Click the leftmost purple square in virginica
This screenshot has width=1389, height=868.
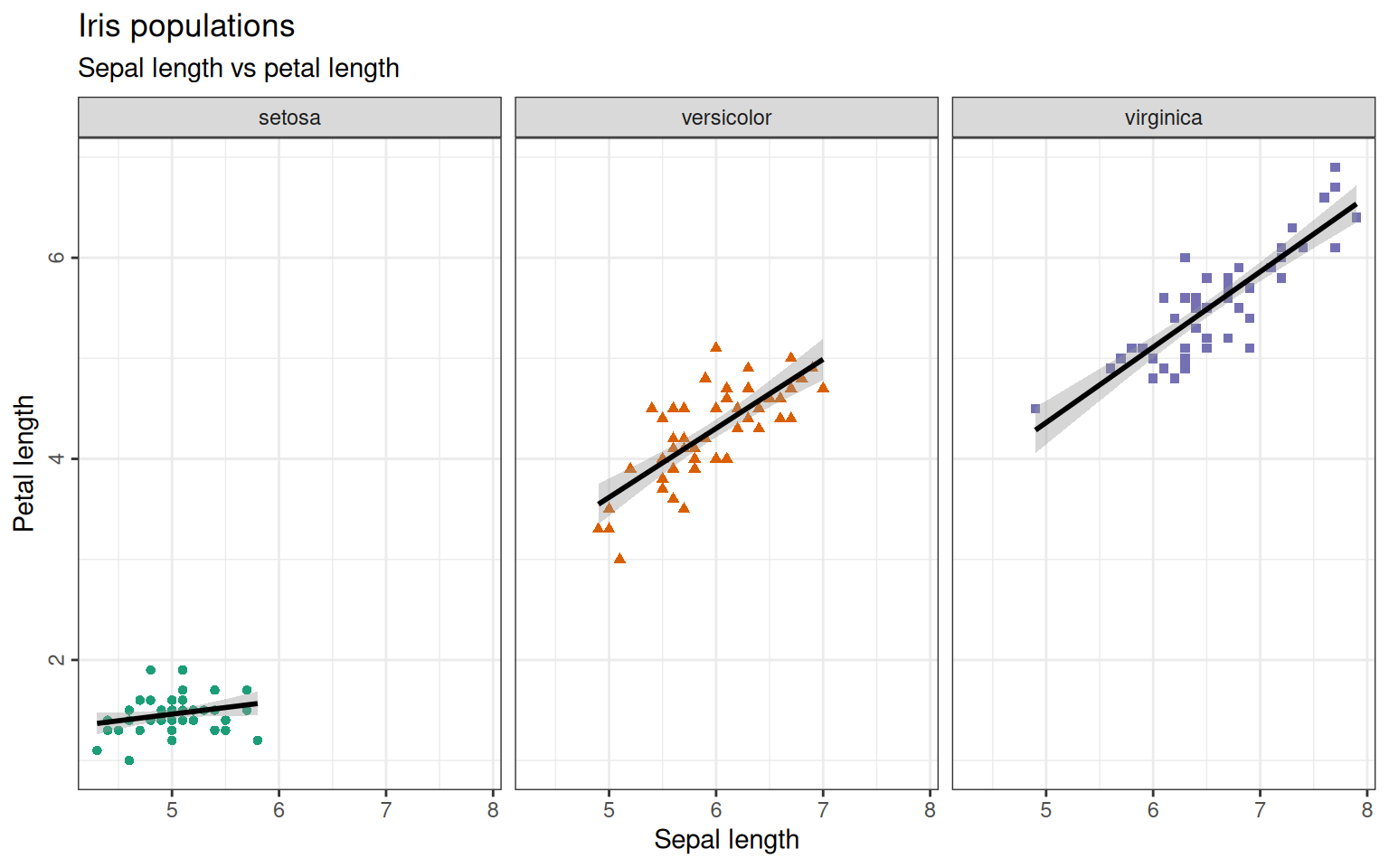1035,409
